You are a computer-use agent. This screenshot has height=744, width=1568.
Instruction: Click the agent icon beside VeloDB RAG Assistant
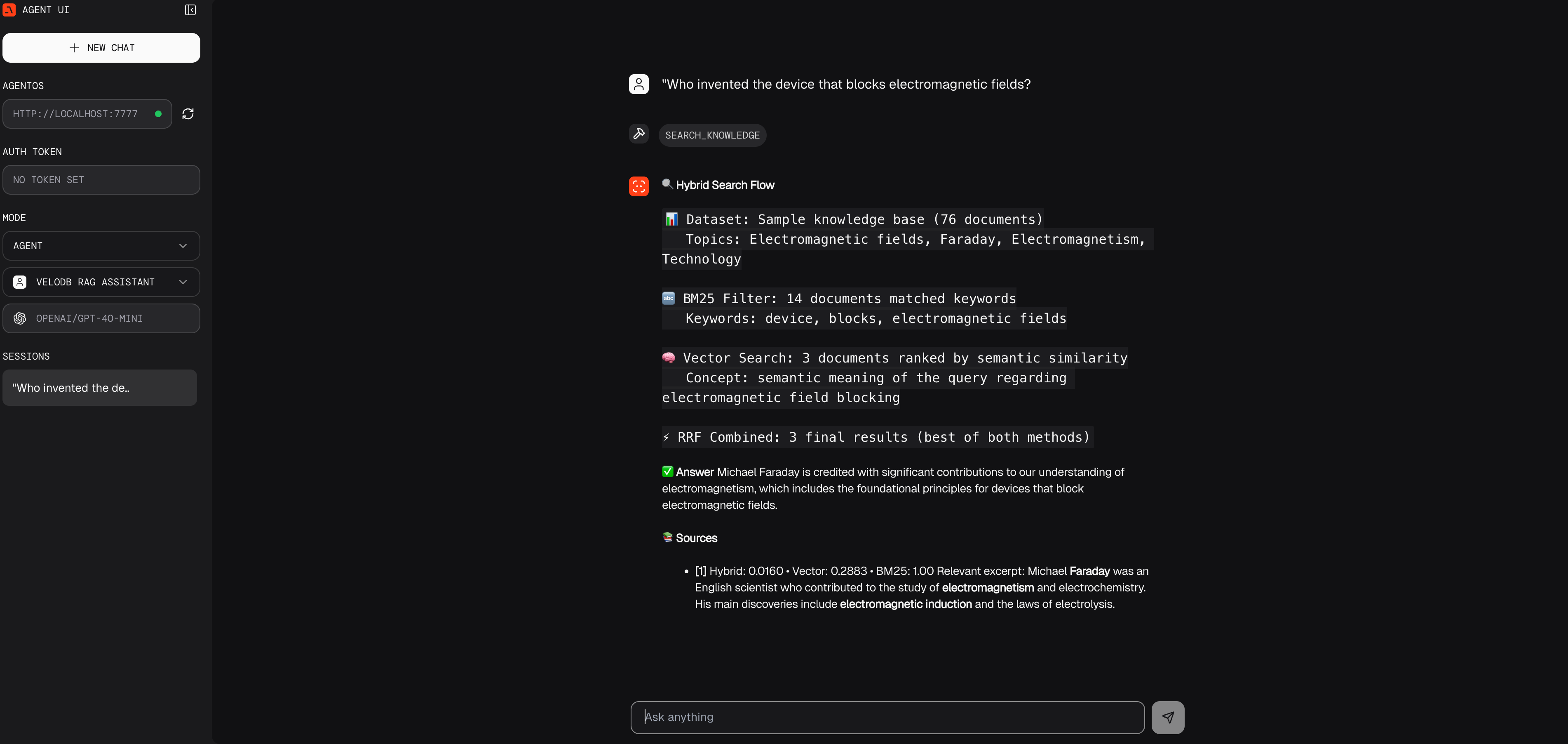(x=19, y=282)
